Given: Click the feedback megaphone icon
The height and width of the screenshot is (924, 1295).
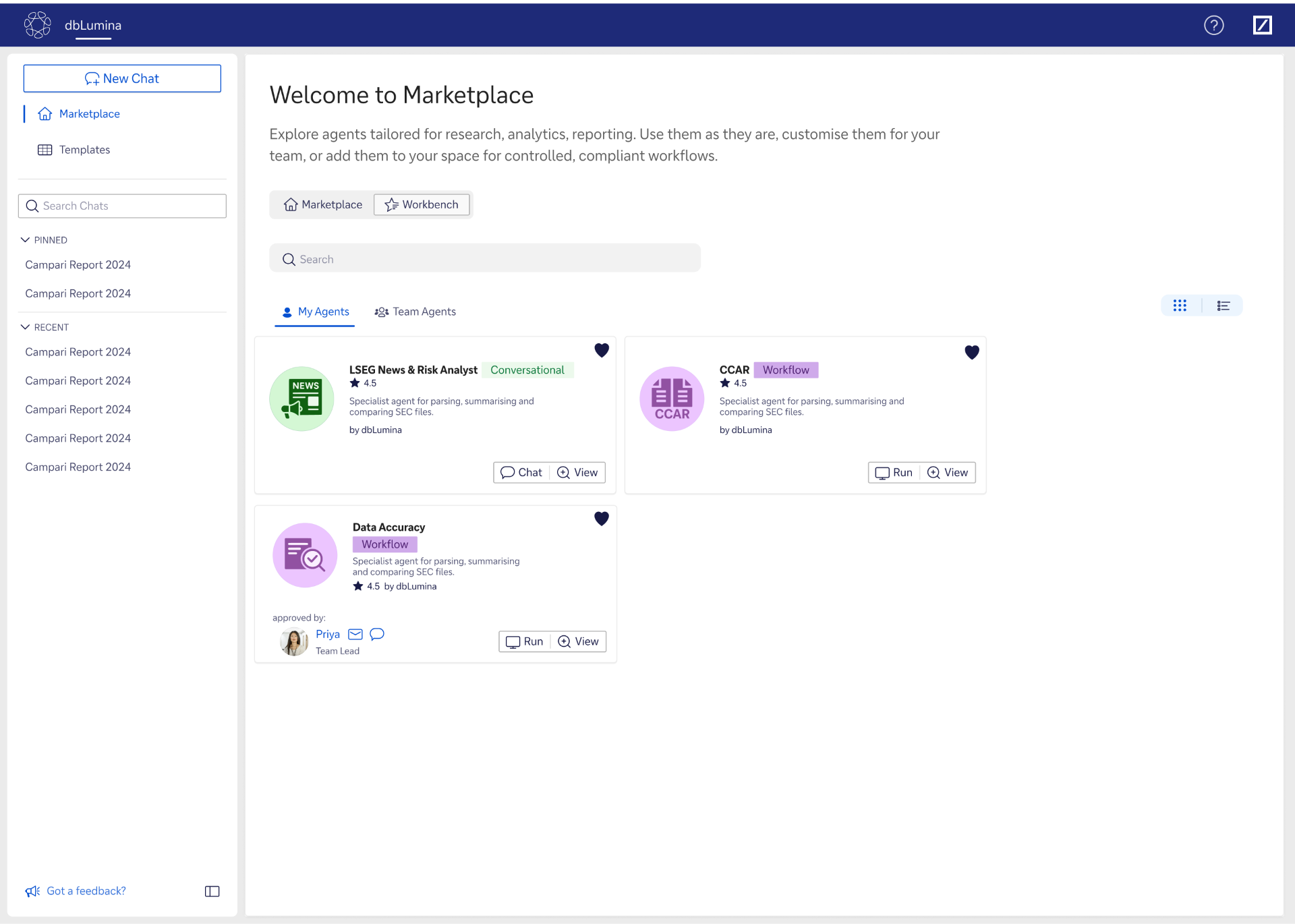Looking at the screenshot, I should point(32,892).
